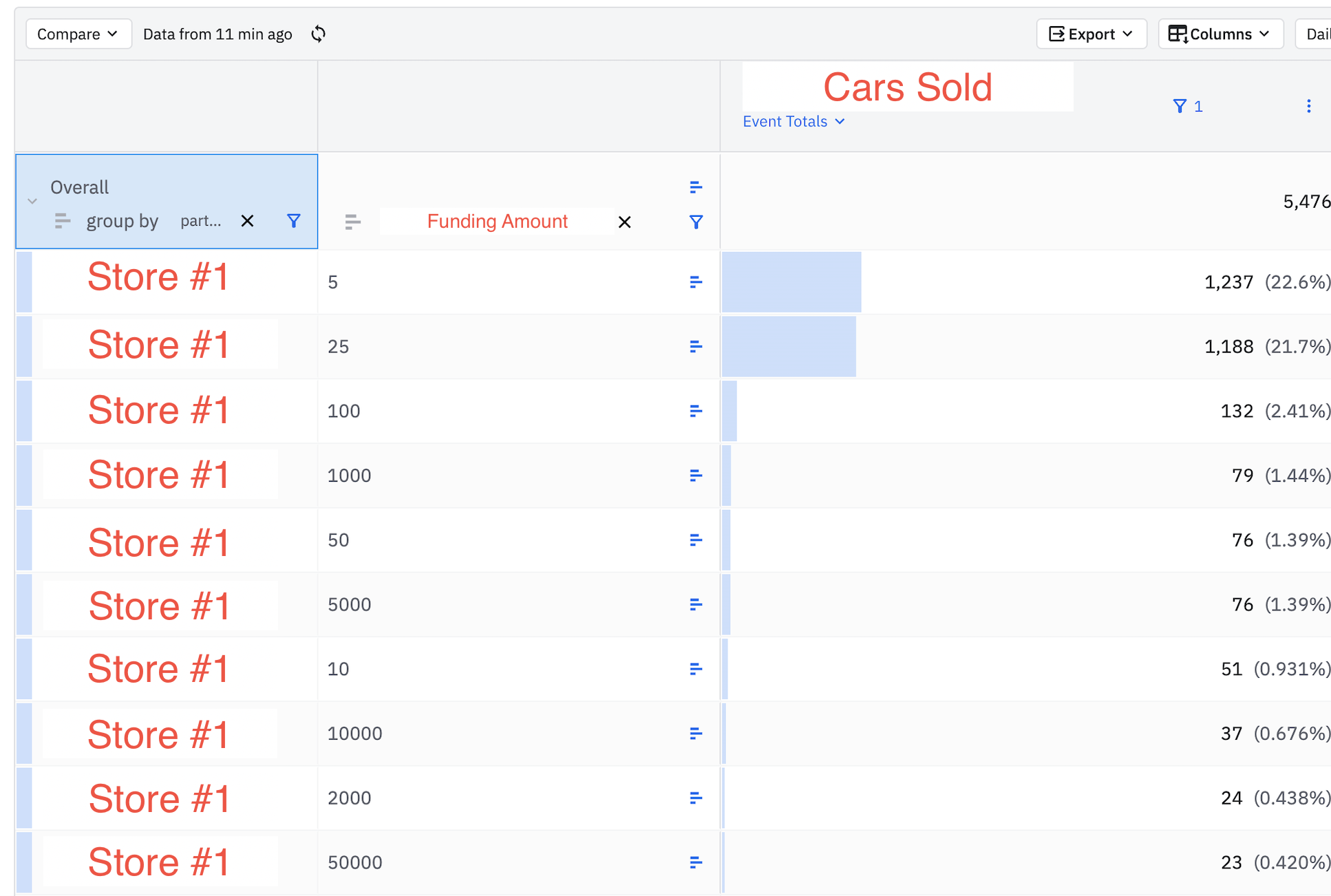Click the blue bar for 1,237

[x=791, y=282]
